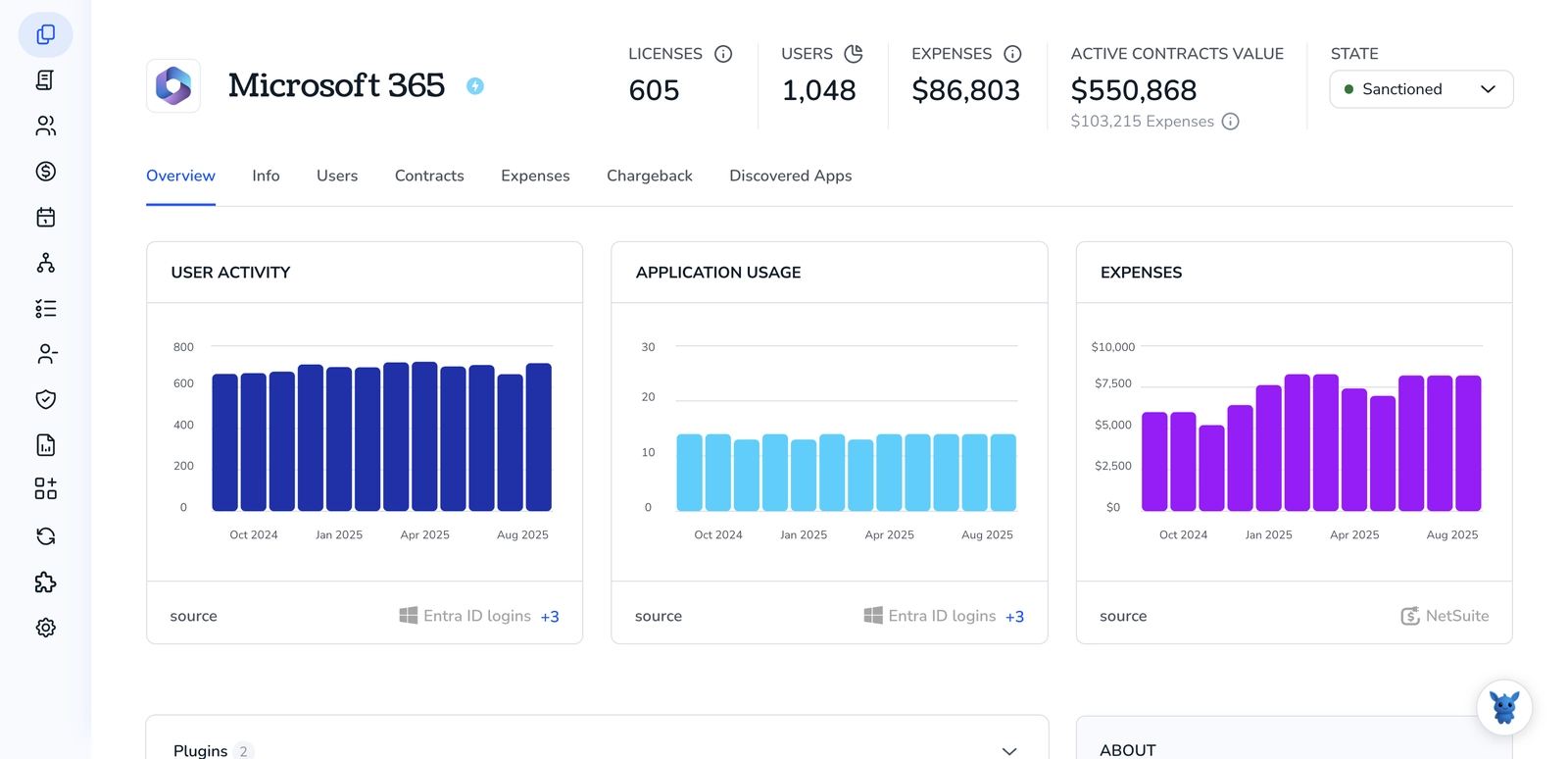Screen dimensions: 1568x759
Task: Click last purple bar in Expenses chart
Action: click(1468, 443)
